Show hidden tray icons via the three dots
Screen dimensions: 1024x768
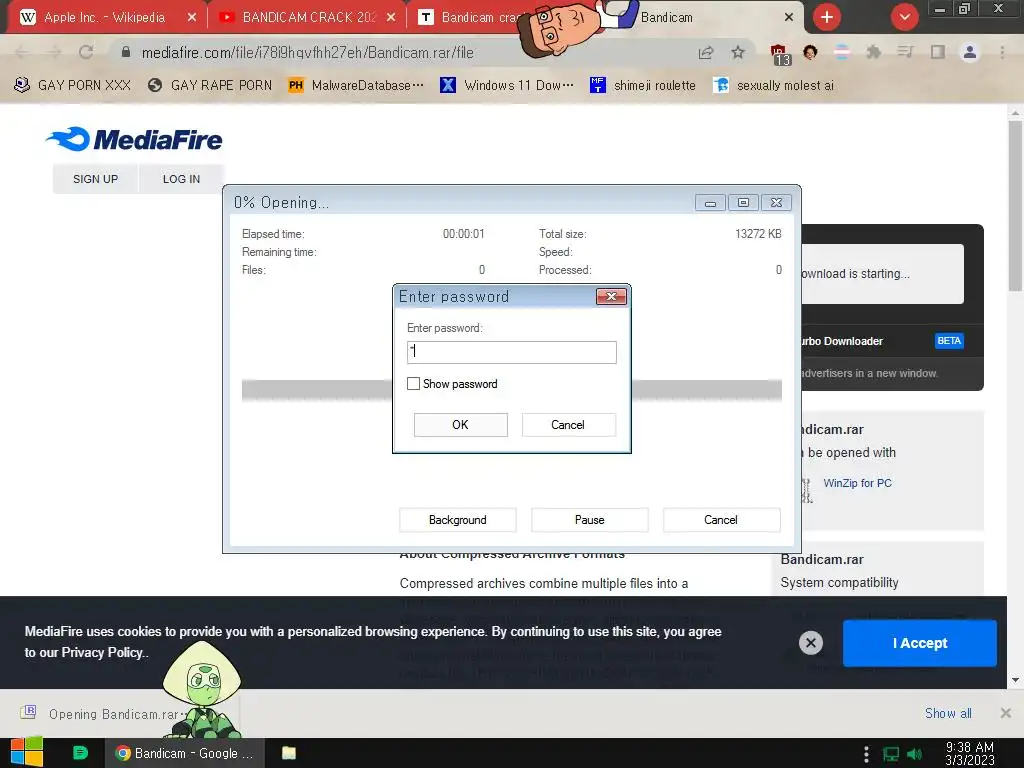pyautogui.click(x=866, y=754)
